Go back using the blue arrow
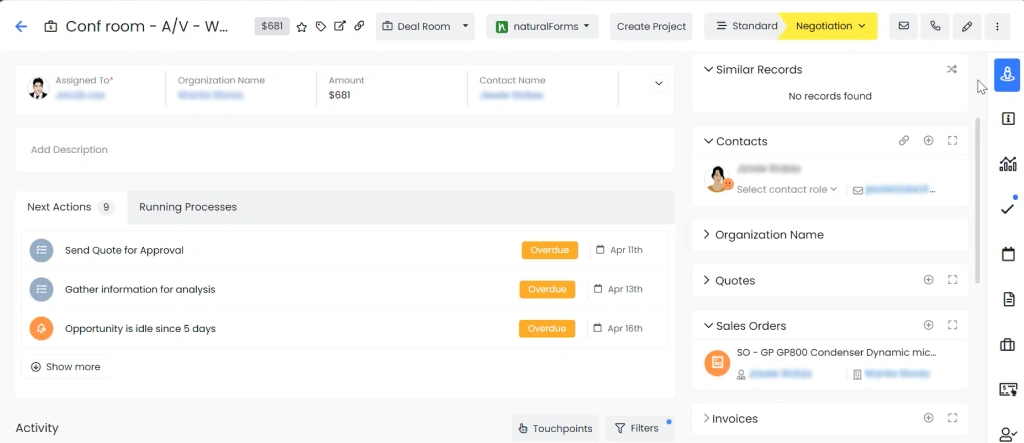This screenshot has height=443, width=1024. (21, 27)
